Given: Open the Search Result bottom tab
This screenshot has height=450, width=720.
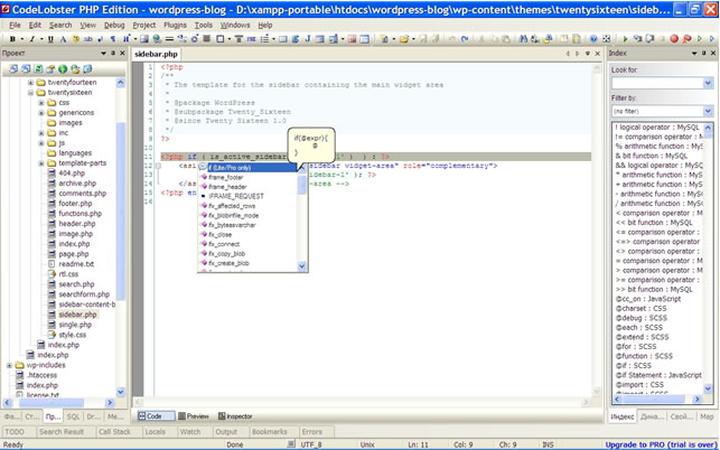Looking at the screenshot, I should click(x=61, y=432).
